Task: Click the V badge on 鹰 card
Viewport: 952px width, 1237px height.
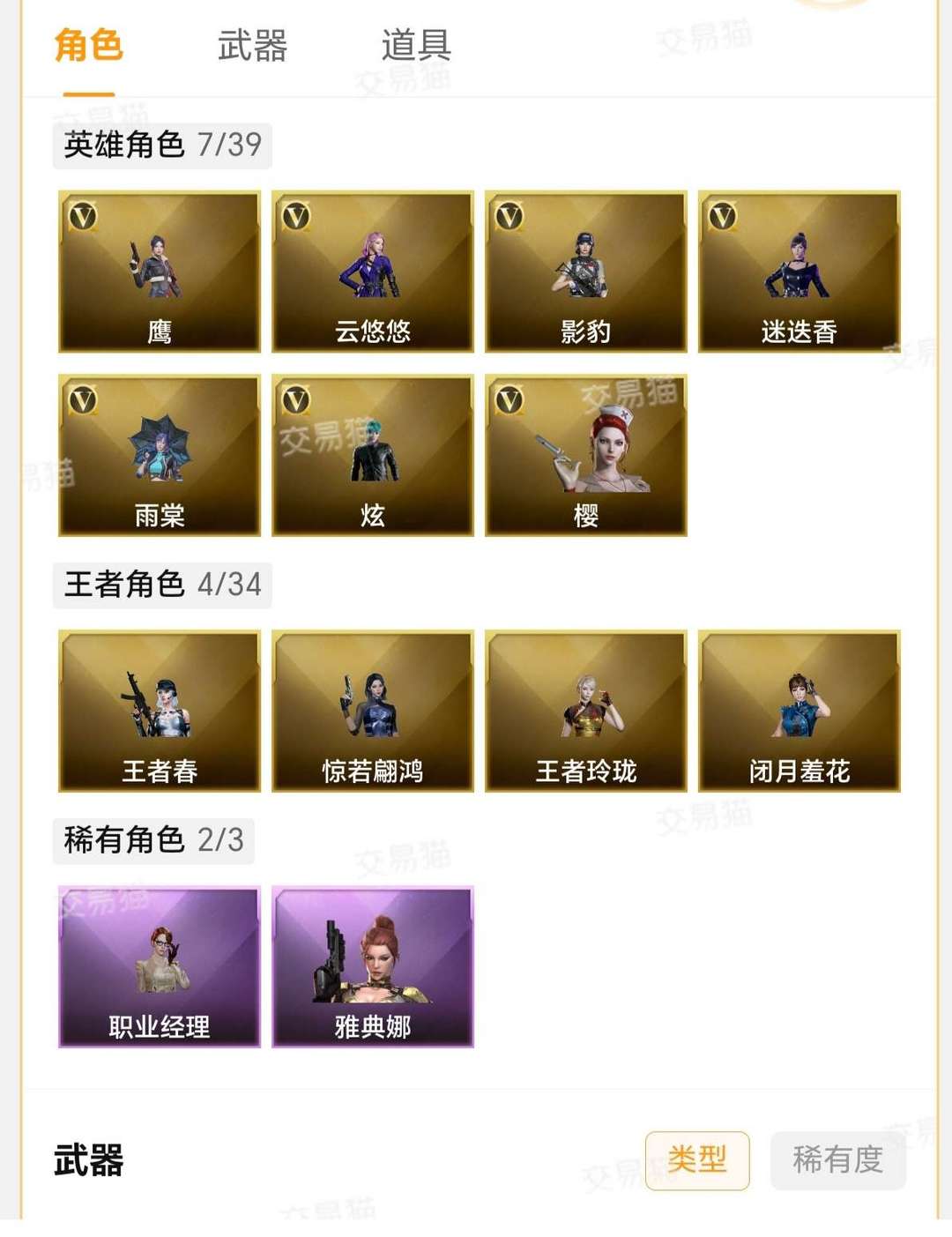Action: tap(83, 216)
